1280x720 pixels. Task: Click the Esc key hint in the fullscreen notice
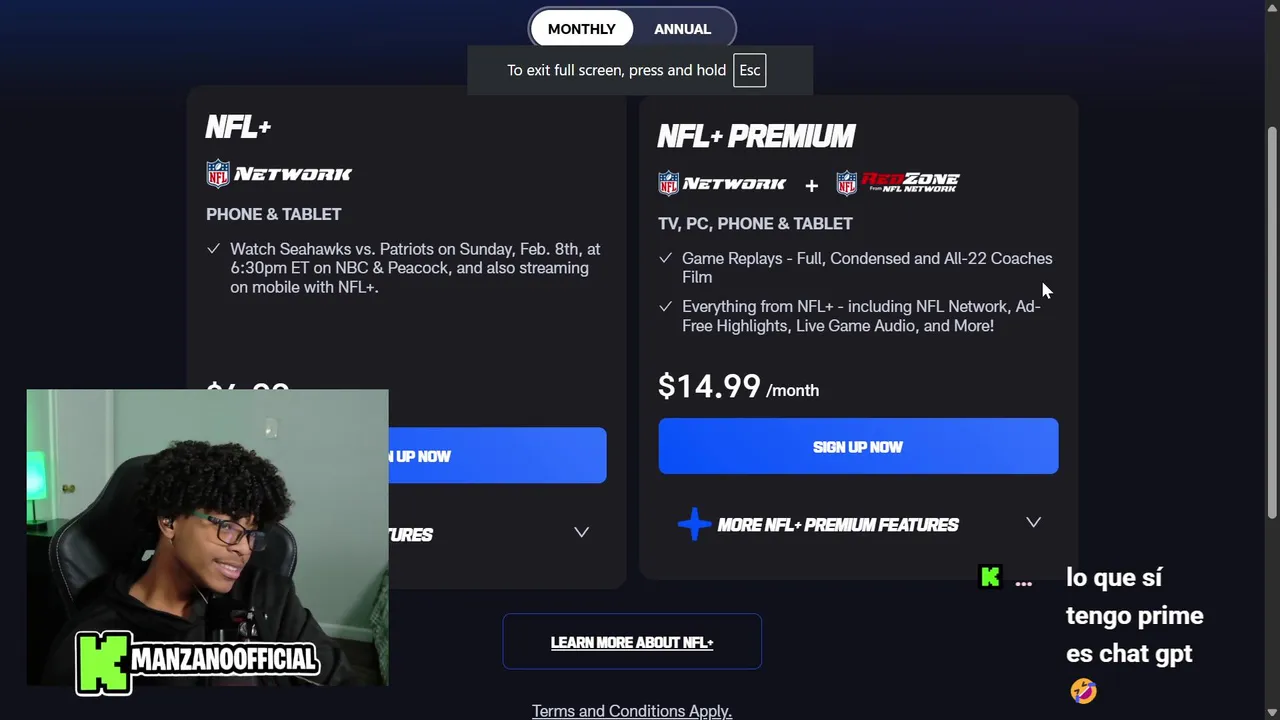(x=750, y=70)
